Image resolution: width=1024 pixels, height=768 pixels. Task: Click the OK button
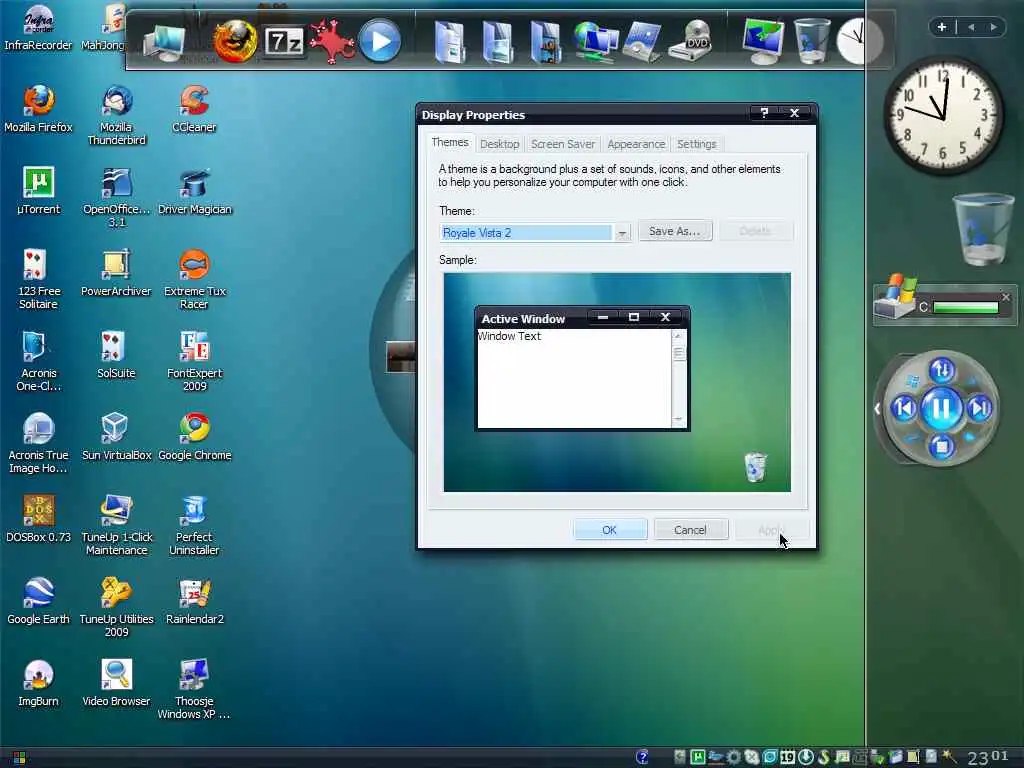click(610, 530)
